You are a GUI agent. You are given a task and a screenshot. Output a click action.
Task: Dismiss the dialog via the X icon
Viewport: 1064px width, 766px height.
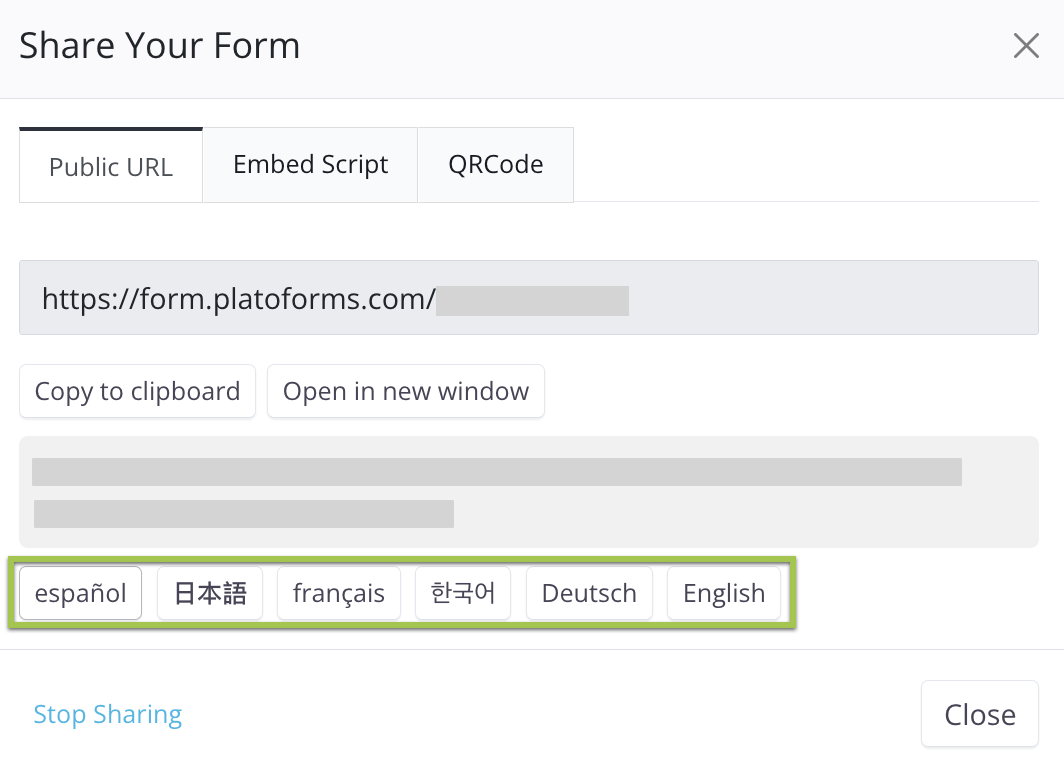coord(1026,45)
